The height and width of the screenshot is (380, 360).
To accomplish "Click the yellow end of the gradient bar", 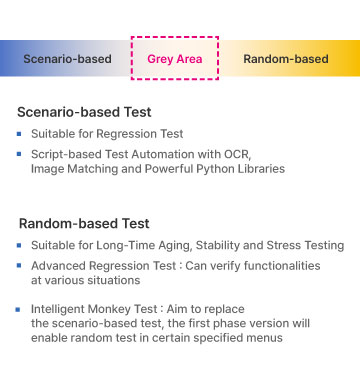I will pyautogui.click(x=350, y=59).
